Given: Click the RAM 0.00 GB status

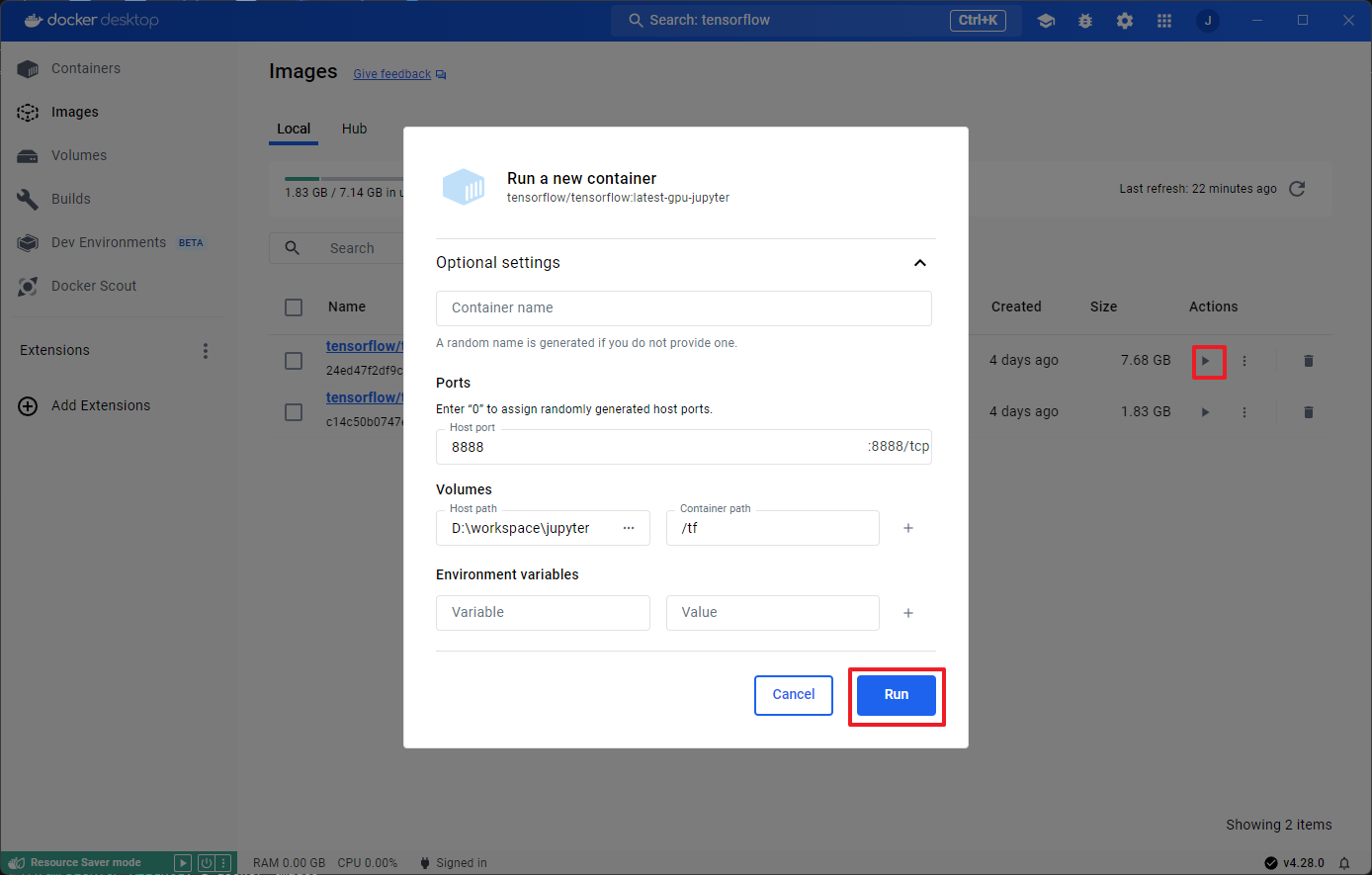Looking at the screenshot, I should [290, 863].
